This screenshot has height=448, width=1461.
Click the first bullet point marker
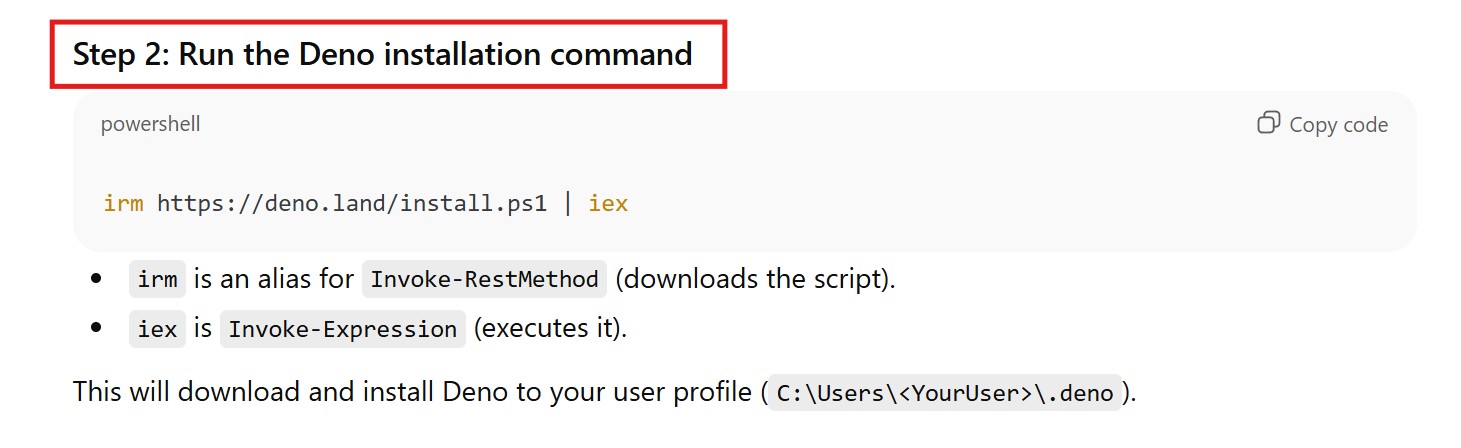96,279
